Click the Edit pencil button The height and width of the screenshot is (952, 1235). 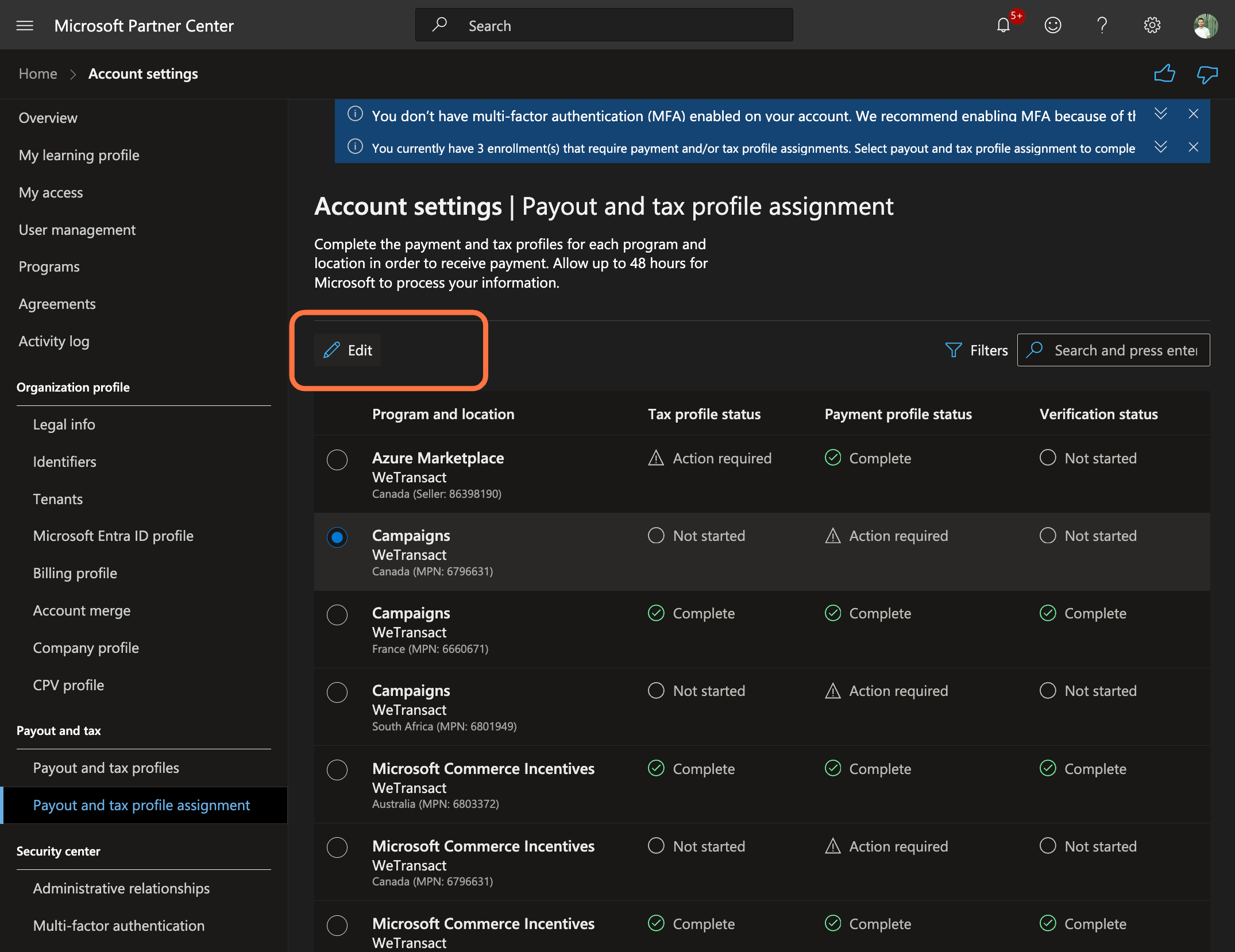348,350
